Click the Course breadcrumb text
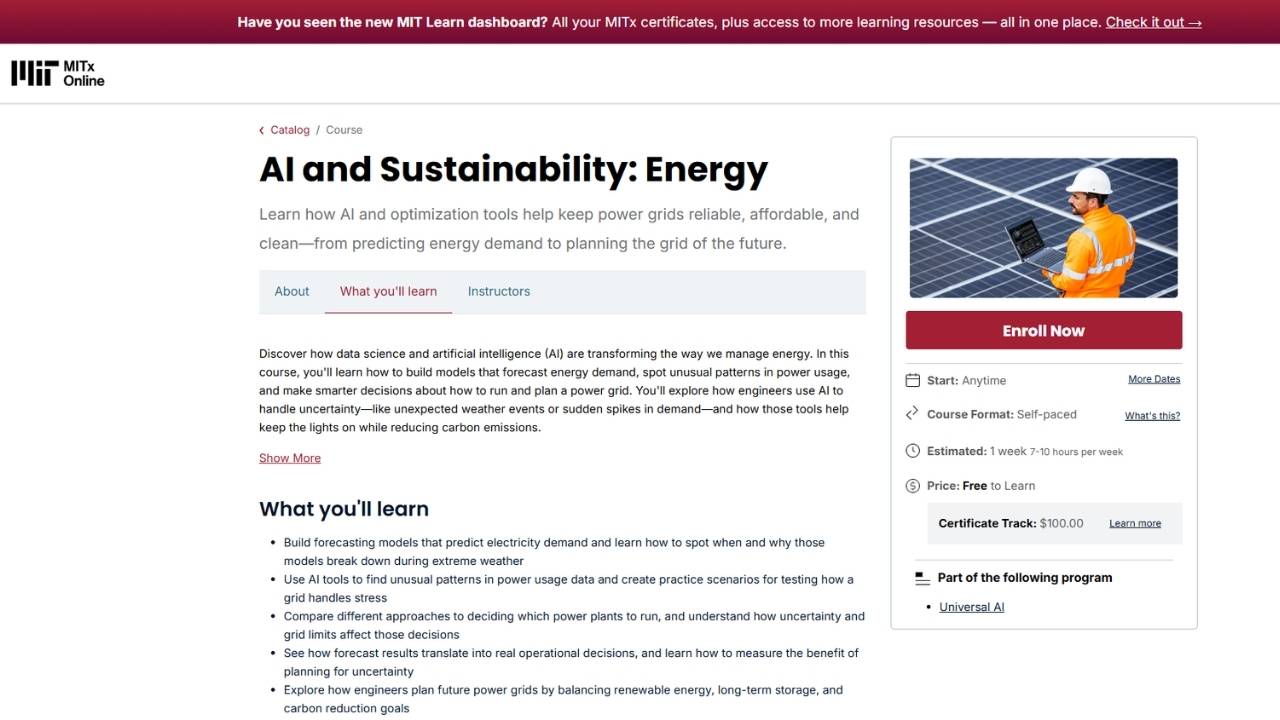Screen dimensions: 1280x720 click(x=344, y=130)
